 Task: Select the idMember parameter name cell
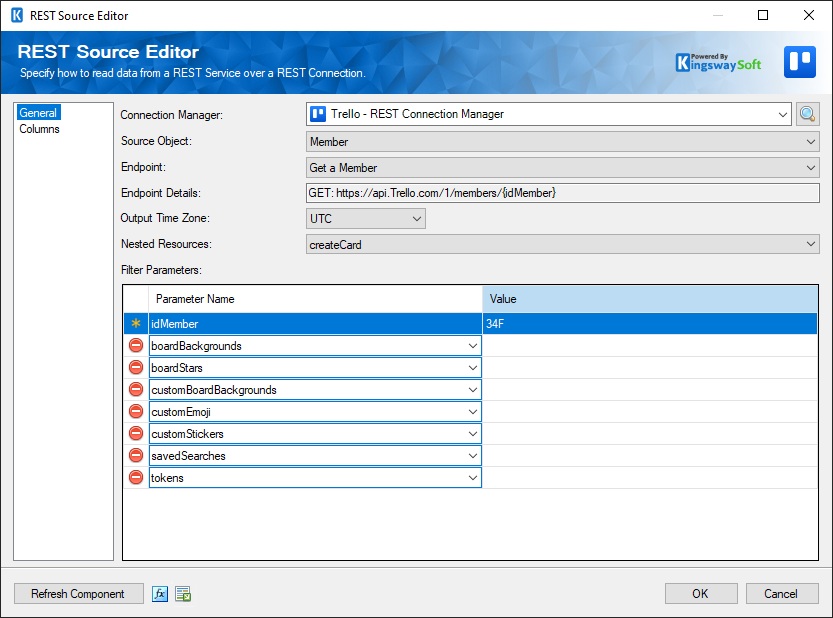315,324
